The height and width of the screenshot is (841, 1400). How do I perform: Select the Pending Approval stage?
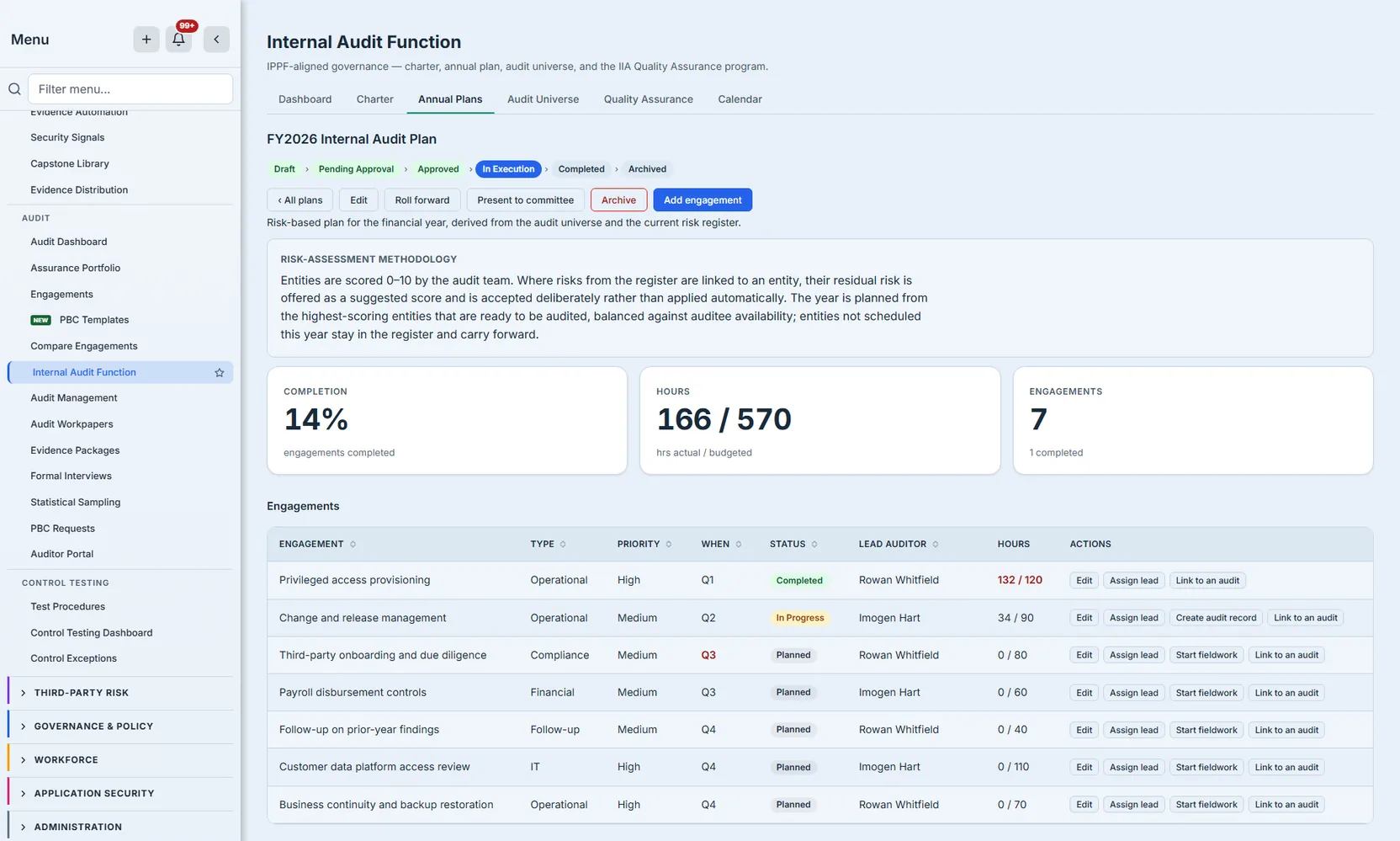tap(356, 169)
